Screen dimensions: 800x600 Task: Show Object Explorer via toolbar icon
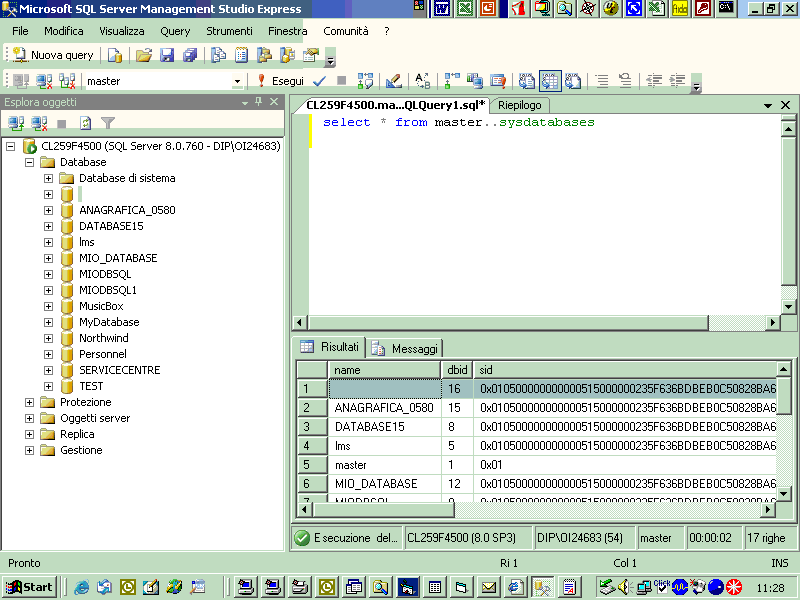click(x=264, y=55)
